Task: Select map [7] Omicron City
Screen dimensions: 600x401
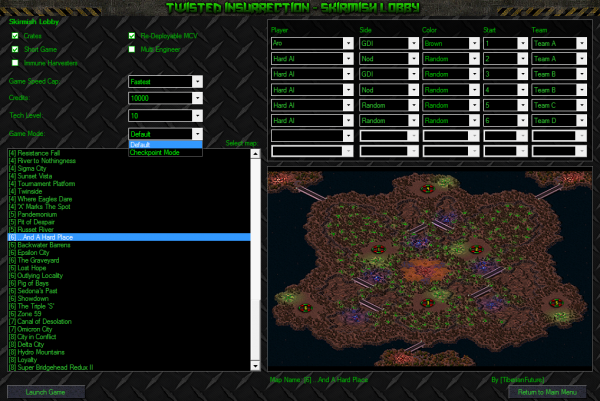Action: click(129, 329)
